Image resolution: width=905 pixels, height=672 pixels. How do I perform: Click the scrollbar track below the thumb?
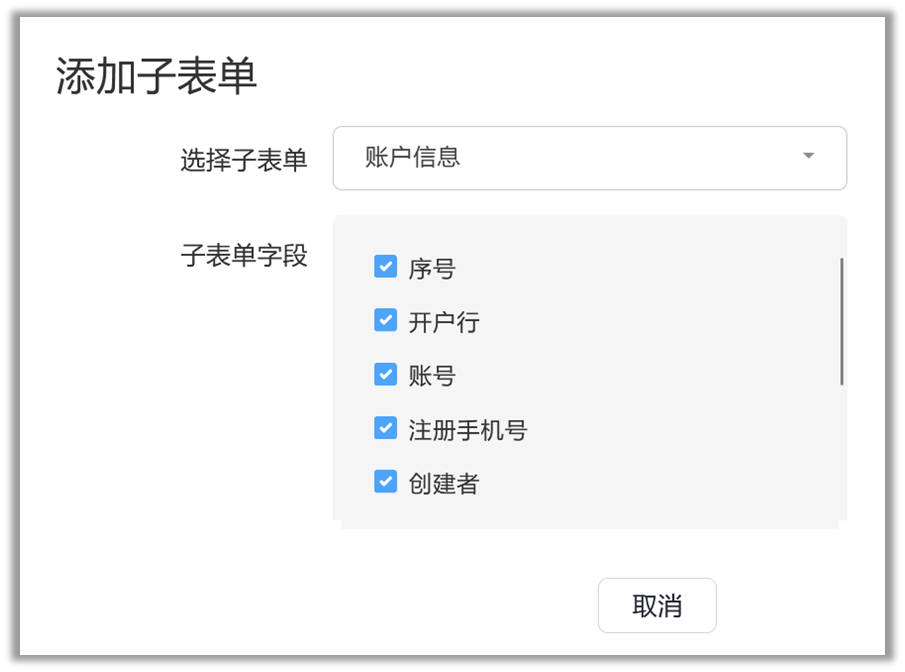tap(841, 450)
